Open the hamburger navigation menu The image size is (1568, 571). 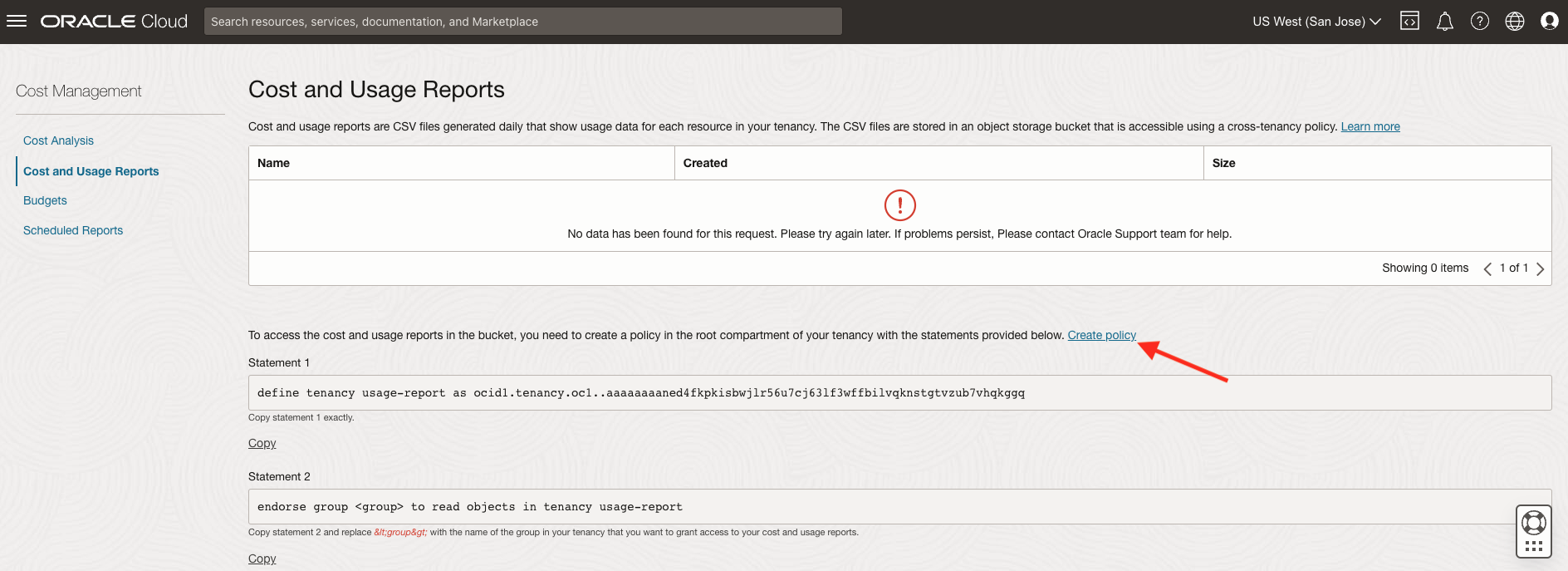(x=17, y=22)
